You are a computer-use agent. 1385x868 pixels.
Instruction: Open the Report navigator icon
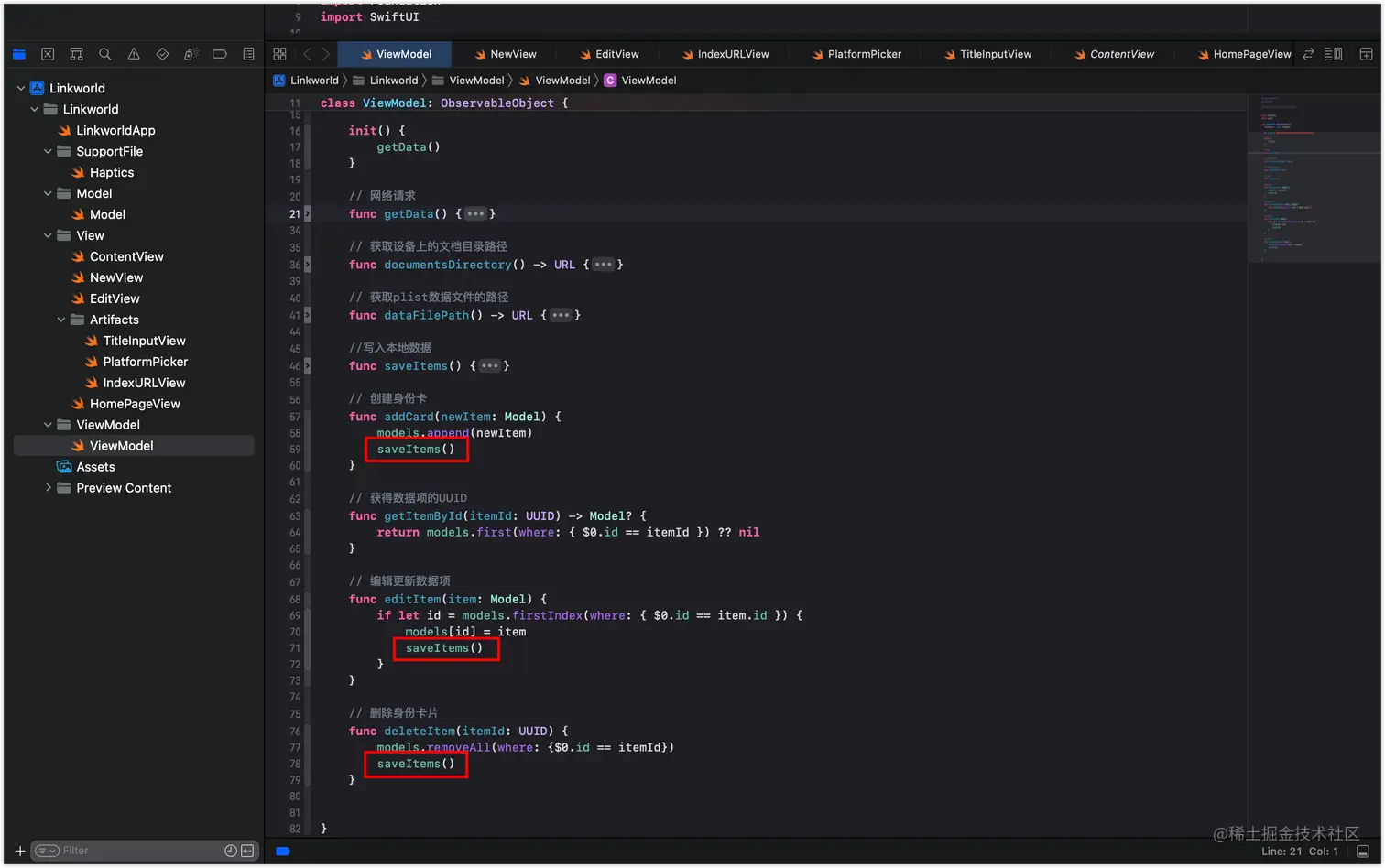click(248, 54)
